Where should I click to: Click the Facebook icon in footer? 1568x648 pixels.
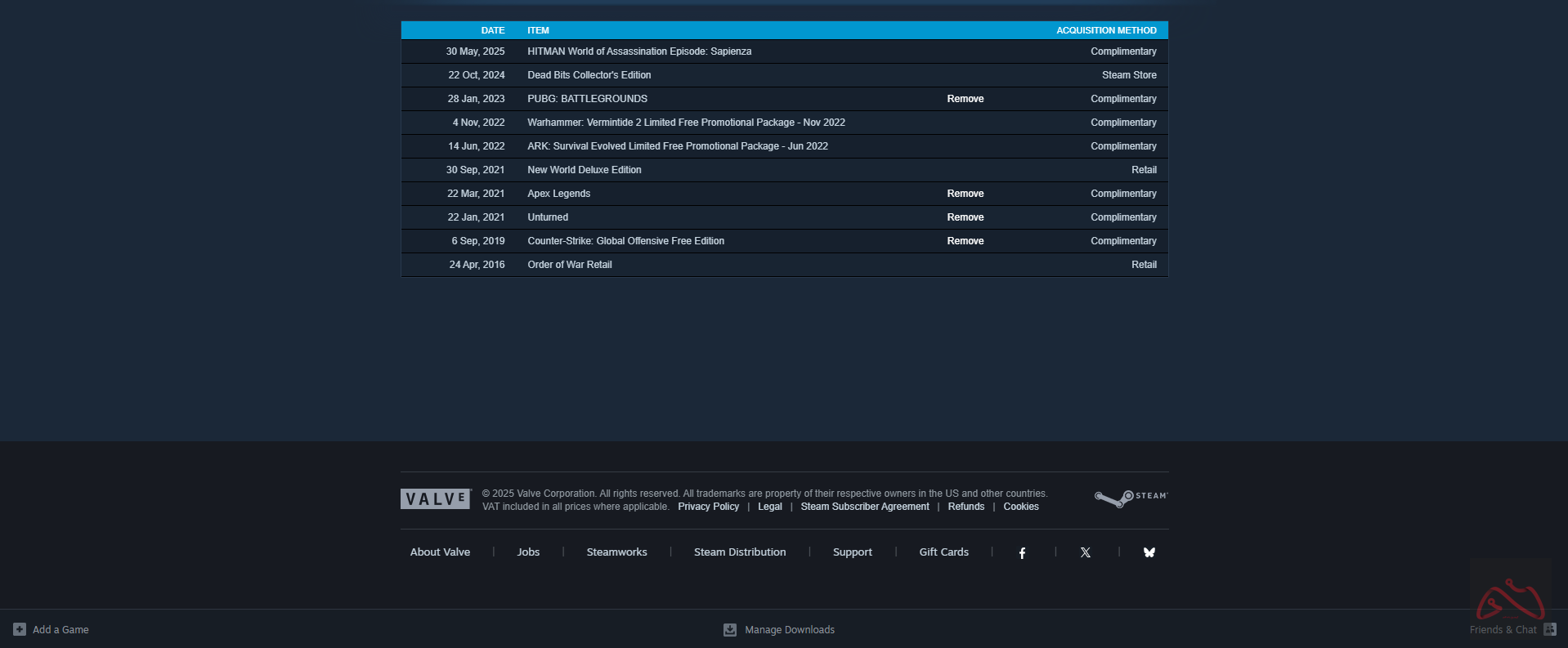(1022, 553)
